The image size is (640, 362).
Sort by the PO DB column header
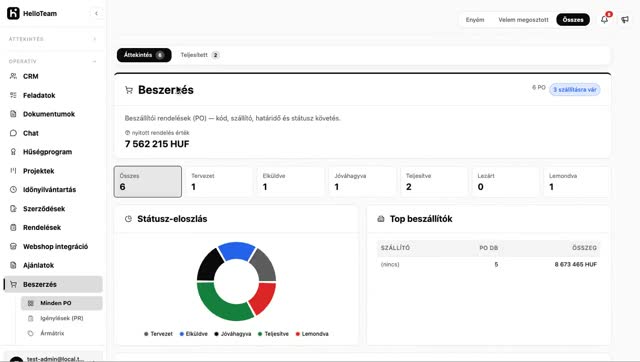(489, 248)
